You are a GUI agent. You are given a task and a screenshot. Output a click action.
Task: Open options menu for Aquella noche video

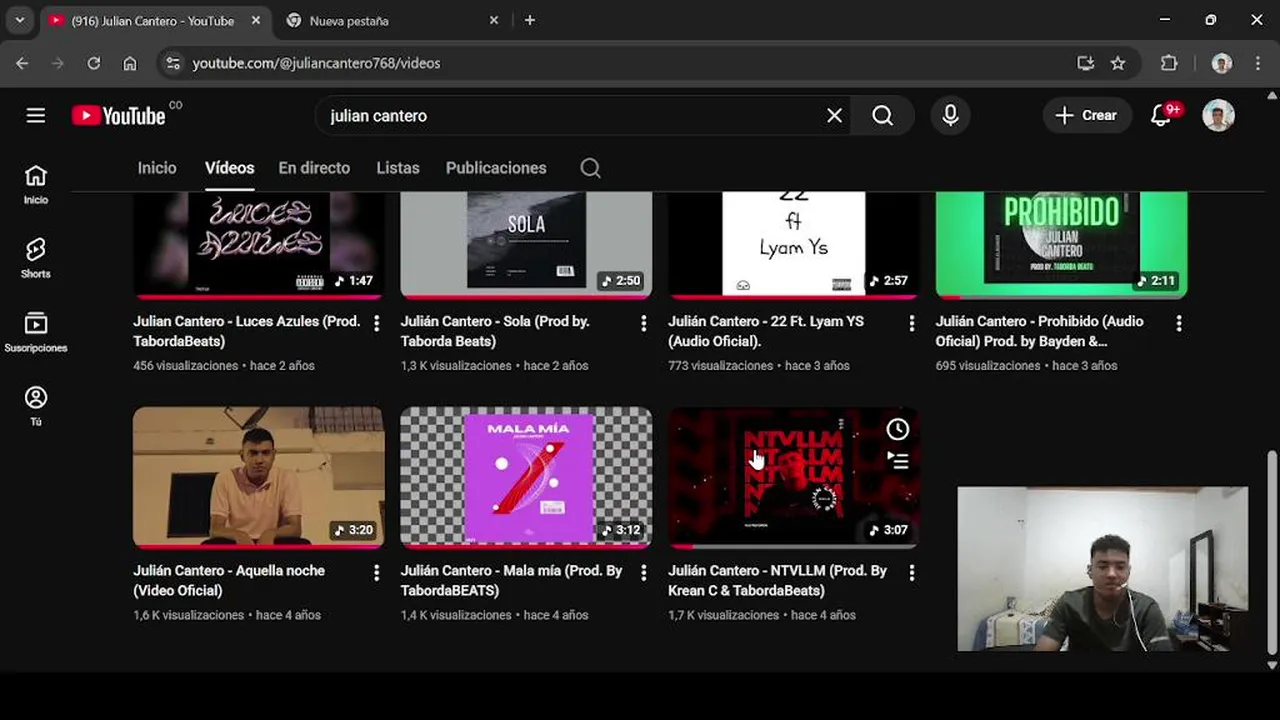[376, 573]
